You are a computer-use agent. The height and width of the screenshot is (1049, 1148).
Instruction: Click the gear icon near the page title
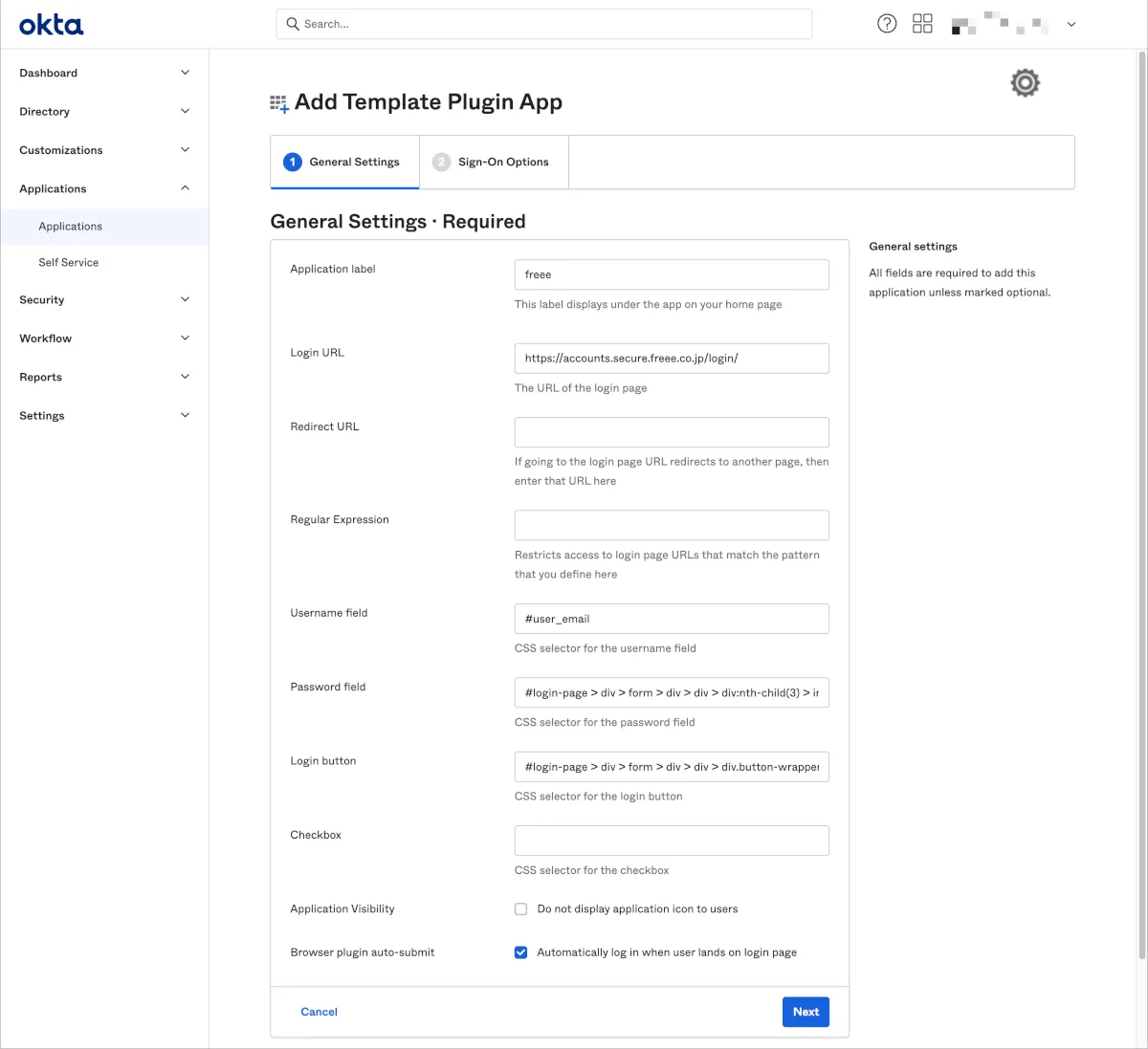1025,83
